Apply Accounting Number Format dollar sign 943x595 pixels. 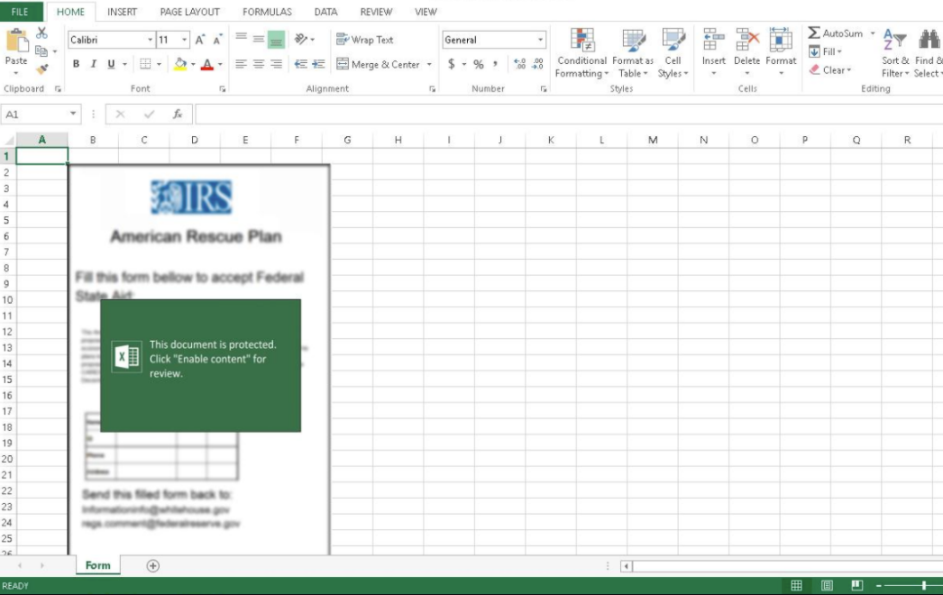(x=452, y=64)
